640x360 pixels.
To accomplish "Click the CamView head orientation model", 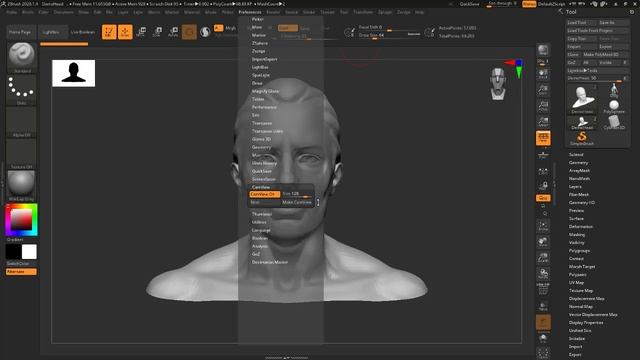I will pos(498,84).
